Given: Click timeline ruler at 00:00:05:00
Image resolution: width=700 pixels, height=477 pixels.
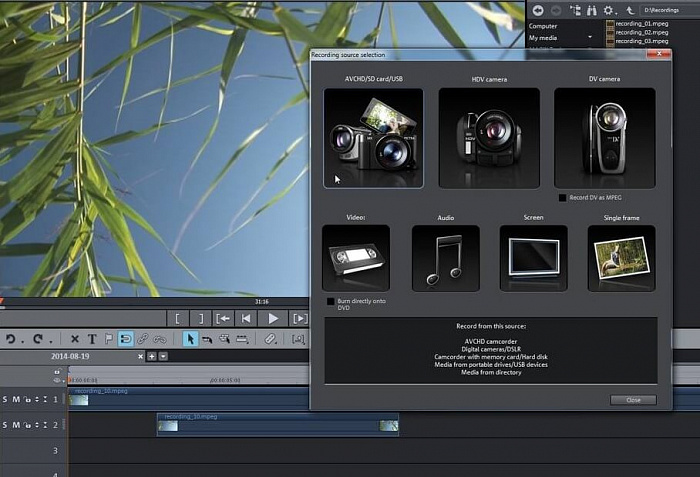Looking at the screenshot, I should (225, 380).
